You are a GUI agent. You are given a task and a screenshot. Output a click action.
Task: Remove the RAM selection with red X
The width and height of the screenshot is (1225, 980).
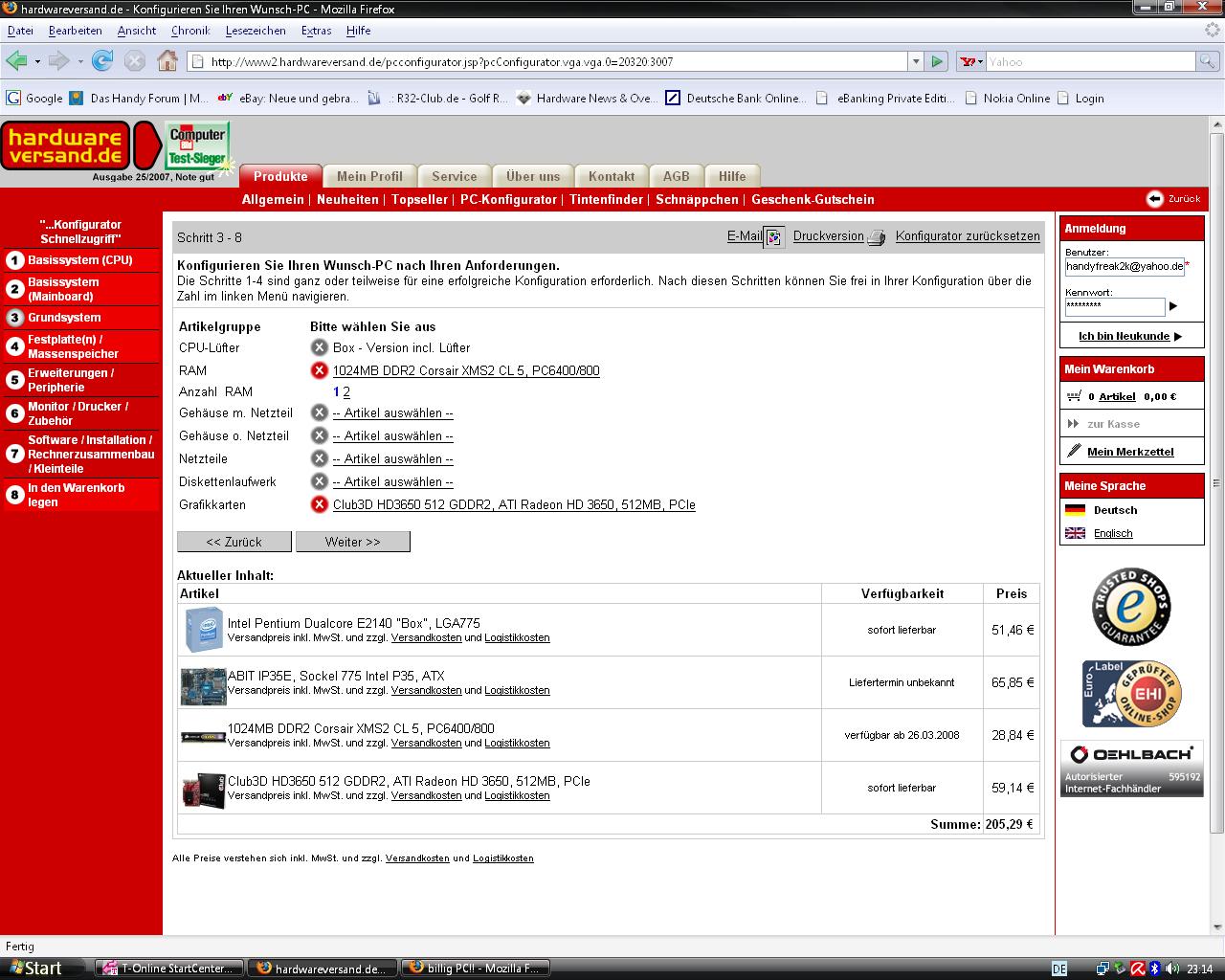(320, 370)
